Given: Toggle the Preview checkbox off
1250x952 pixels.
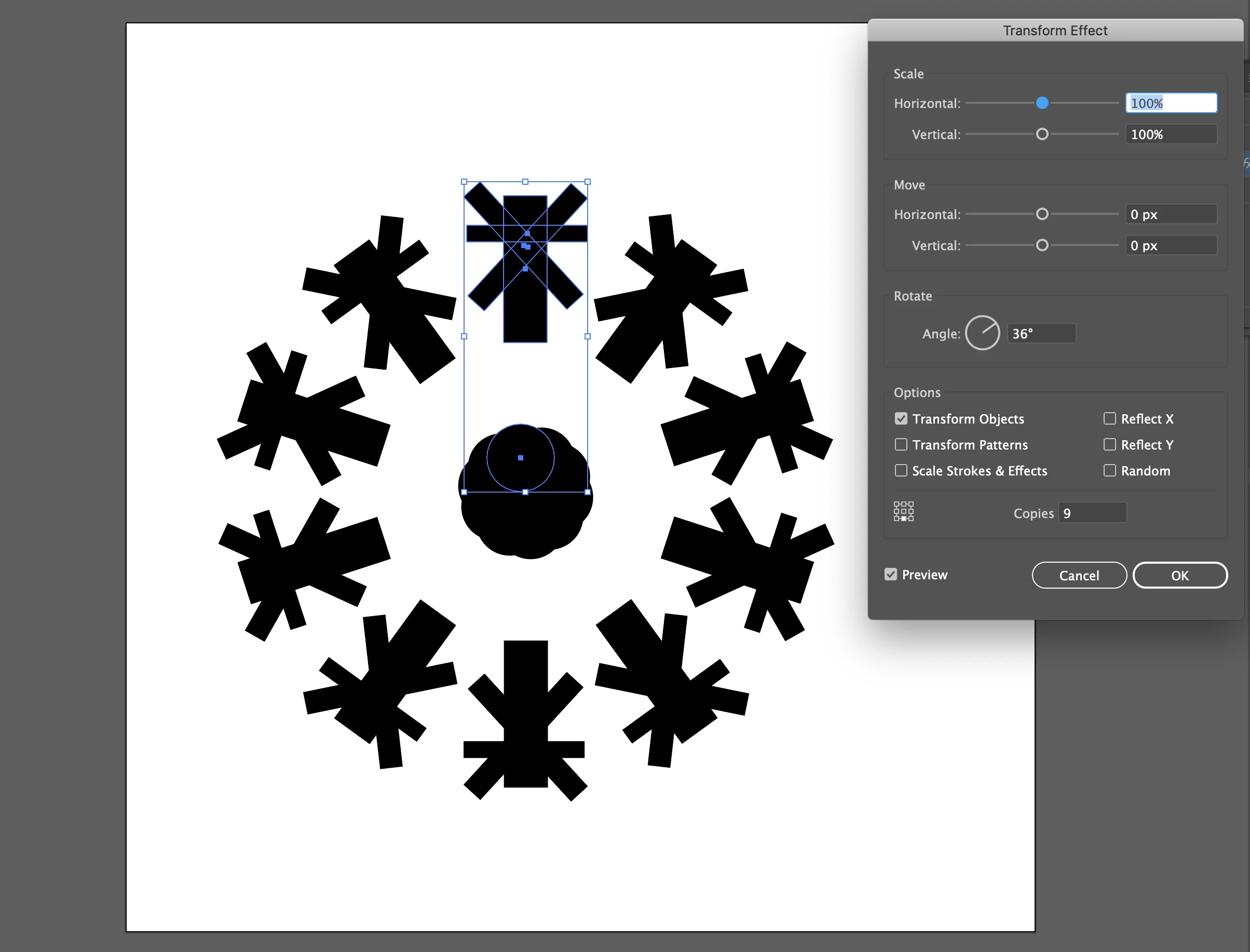Looking at the screenshot, I should (891, 575).
